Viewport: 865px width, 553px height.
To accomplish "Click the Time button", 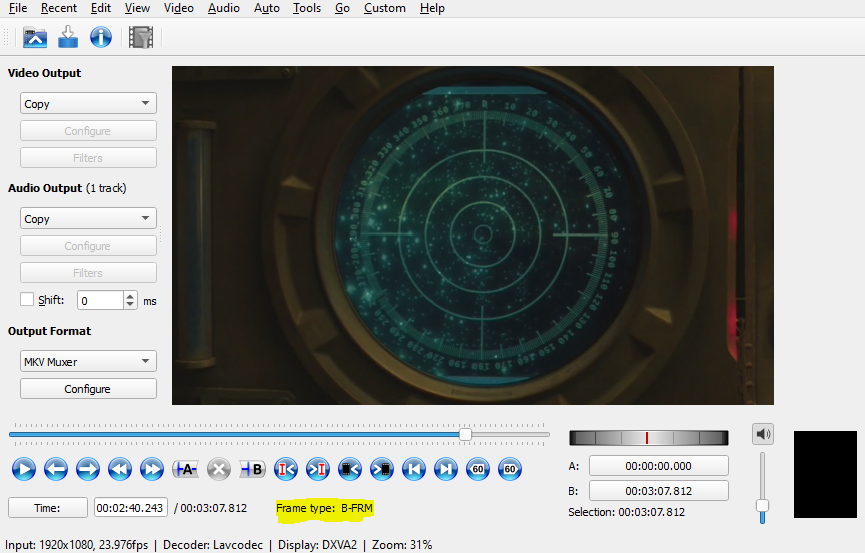I will click(47, 508).
